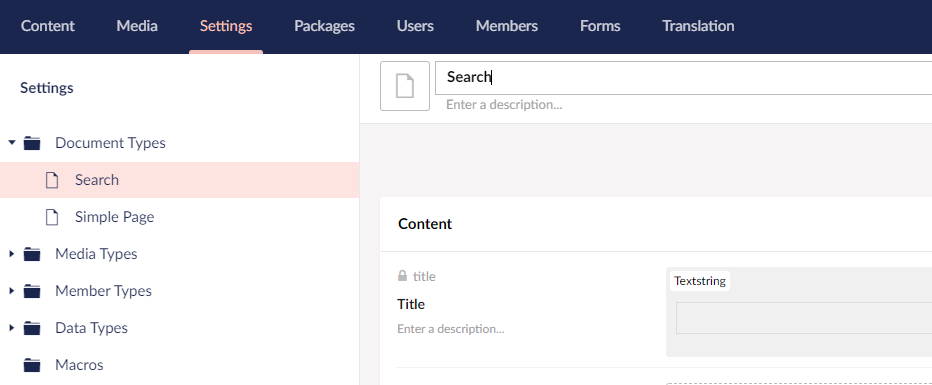This screenshot has height=385, width=932.
Task: Choose the document type icon picker
Action: coord(405,86)
